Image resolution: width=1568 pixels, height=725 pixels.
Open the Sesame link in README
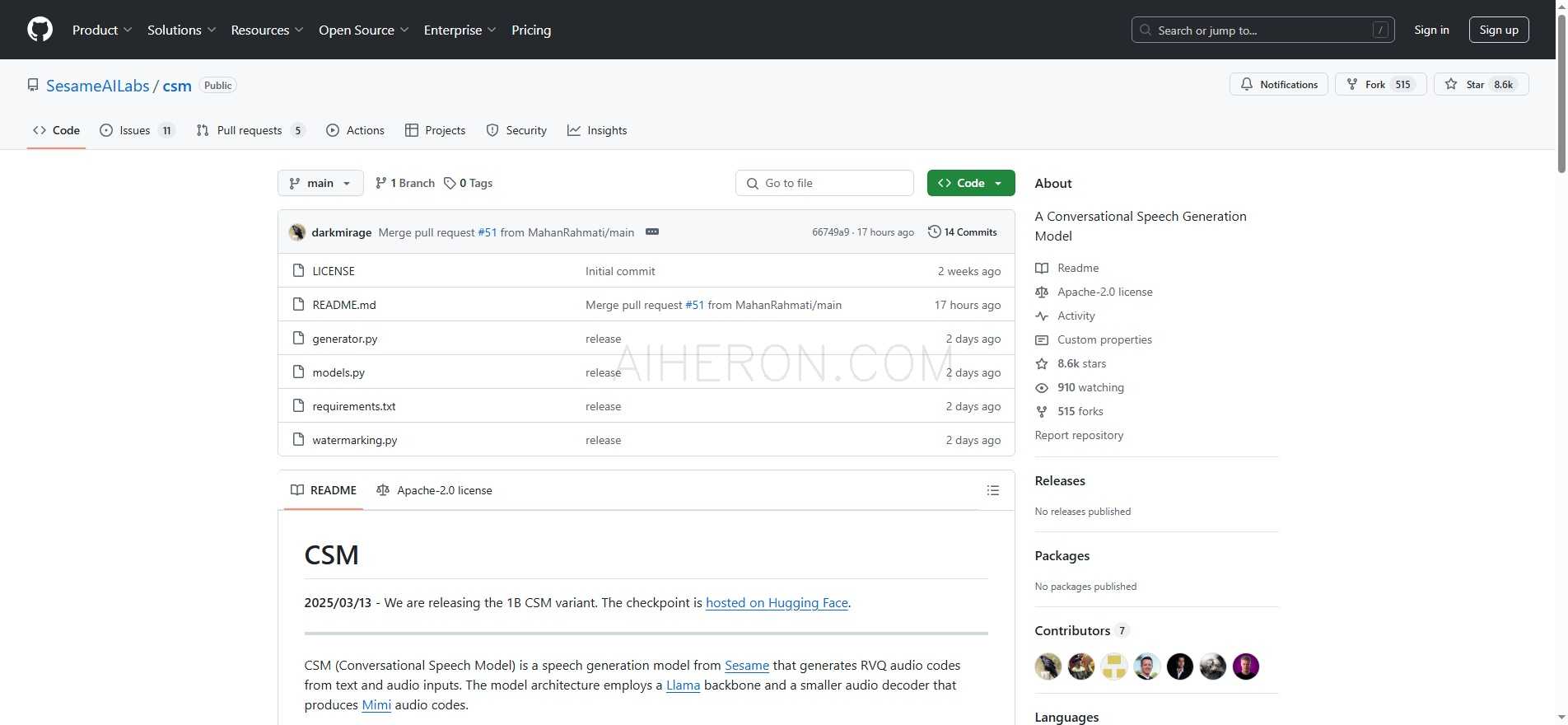coord(747,666)
